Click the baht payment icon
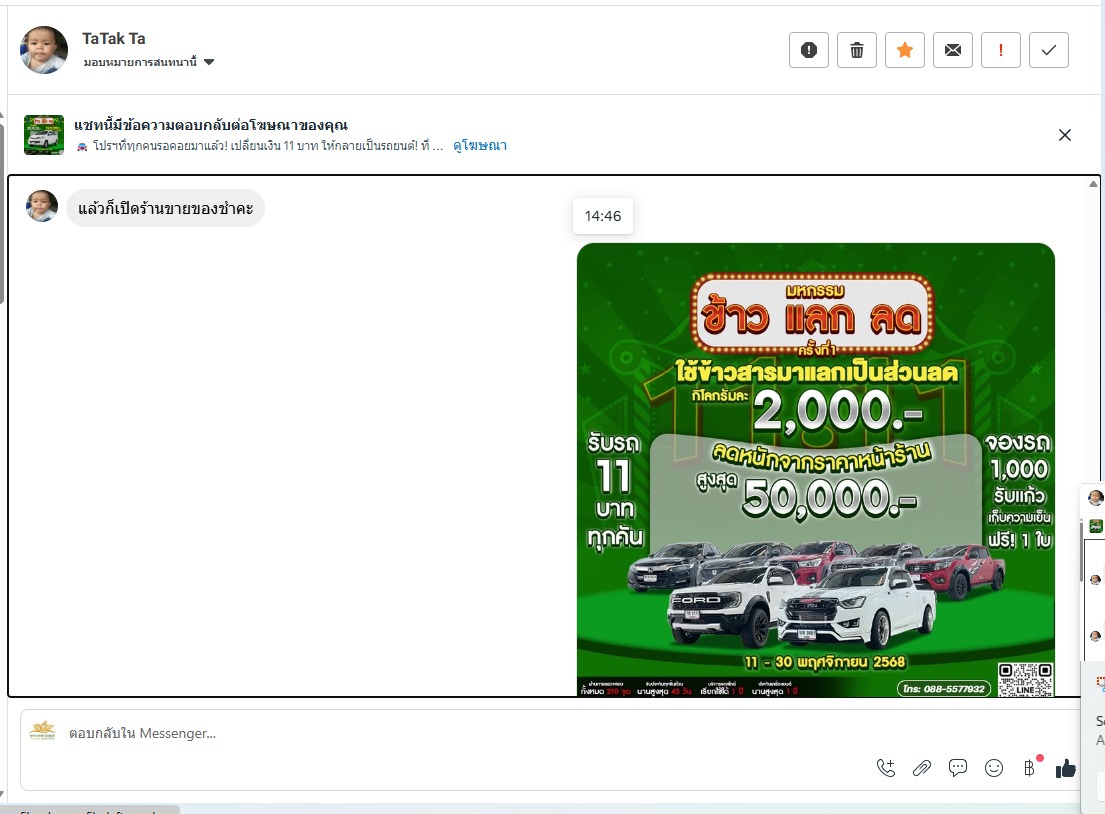This screenshot has width=1105, height=814. tap(1030, 768)
